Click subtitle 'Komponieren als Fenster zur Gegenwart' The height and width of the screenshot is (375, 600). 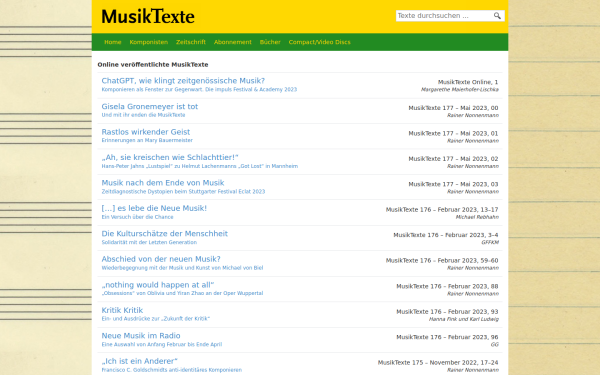[199, 90]
